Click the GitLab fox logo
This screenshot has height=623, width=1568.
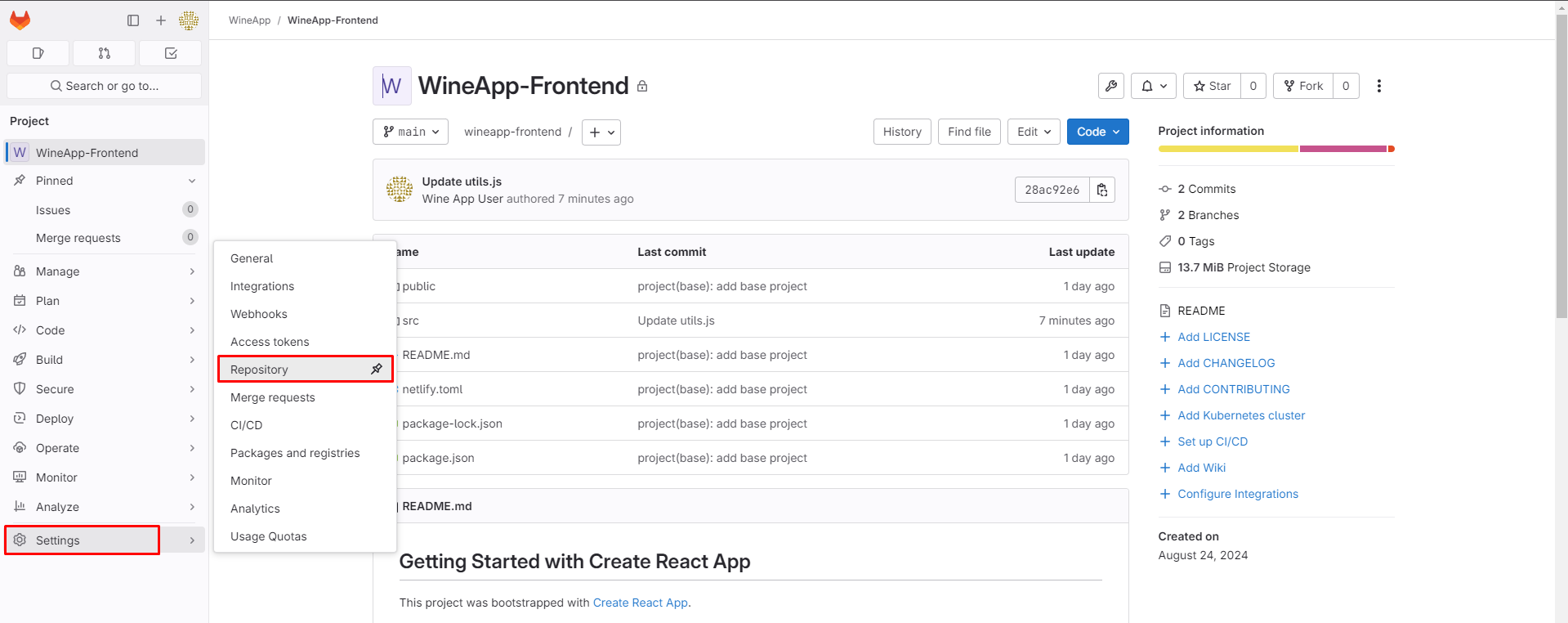pos(20,20)
